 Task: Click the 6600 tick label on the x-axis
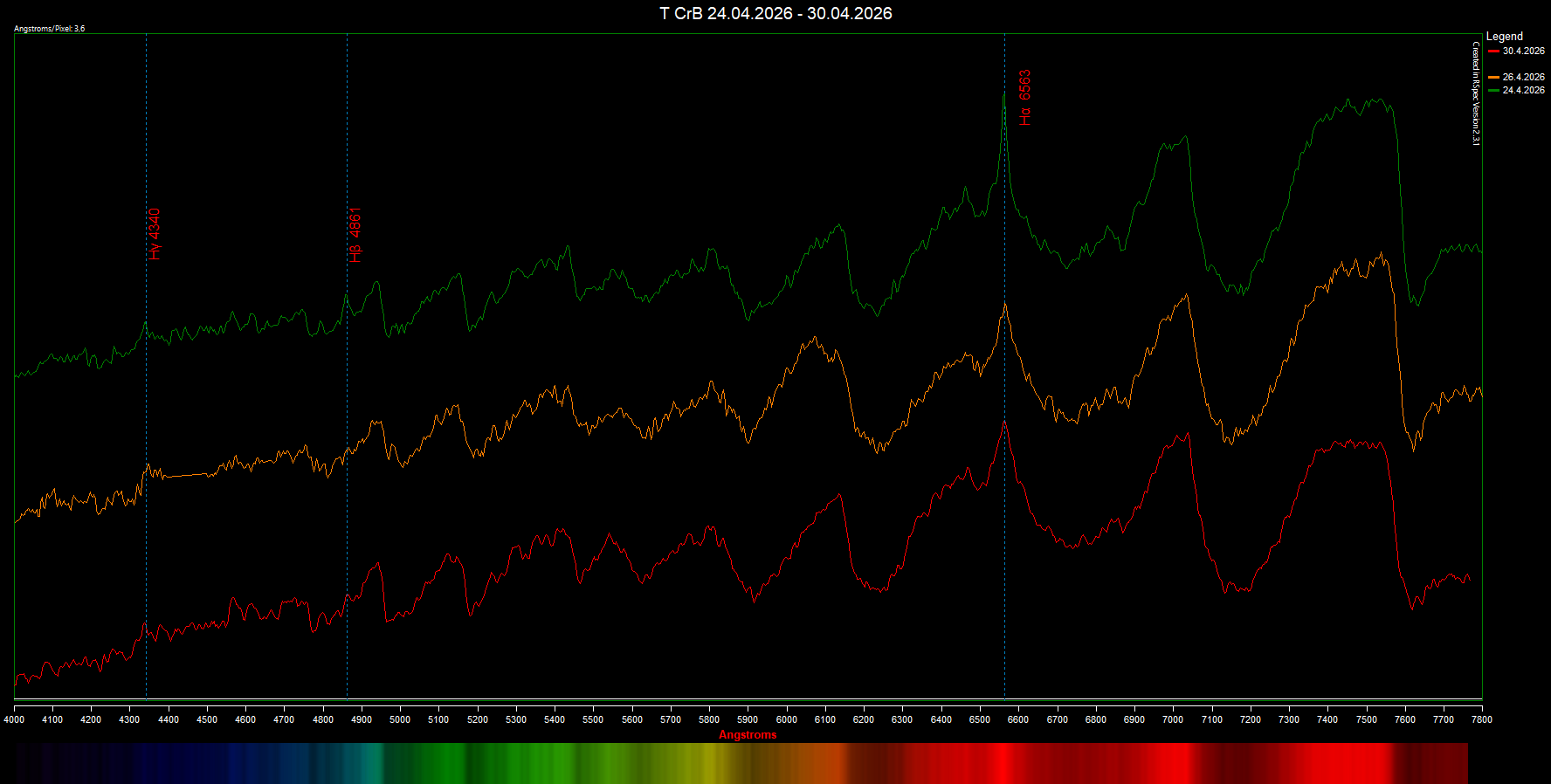coord(1018,719)
